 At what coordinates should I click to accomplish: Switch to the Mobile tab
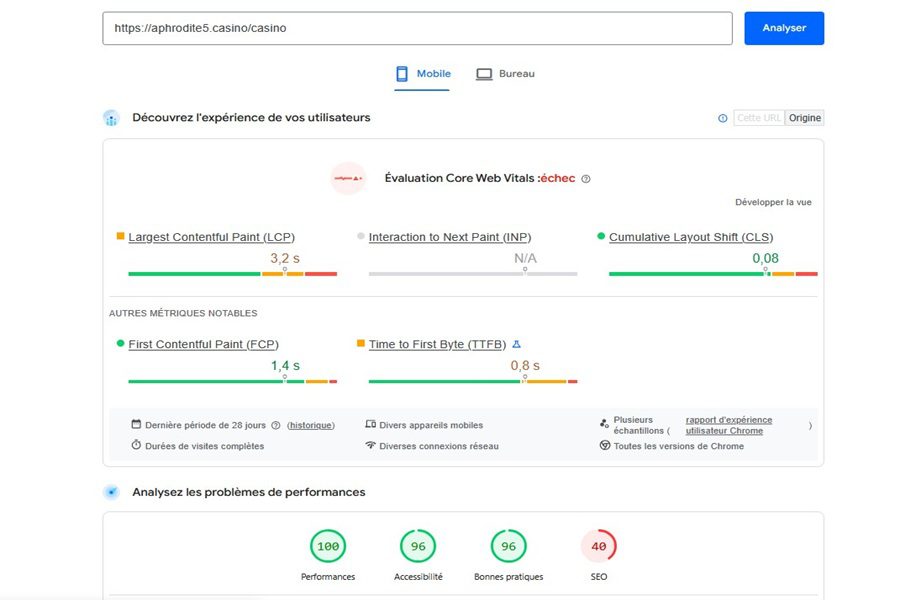pyautogui.click(x=422, y=74)
